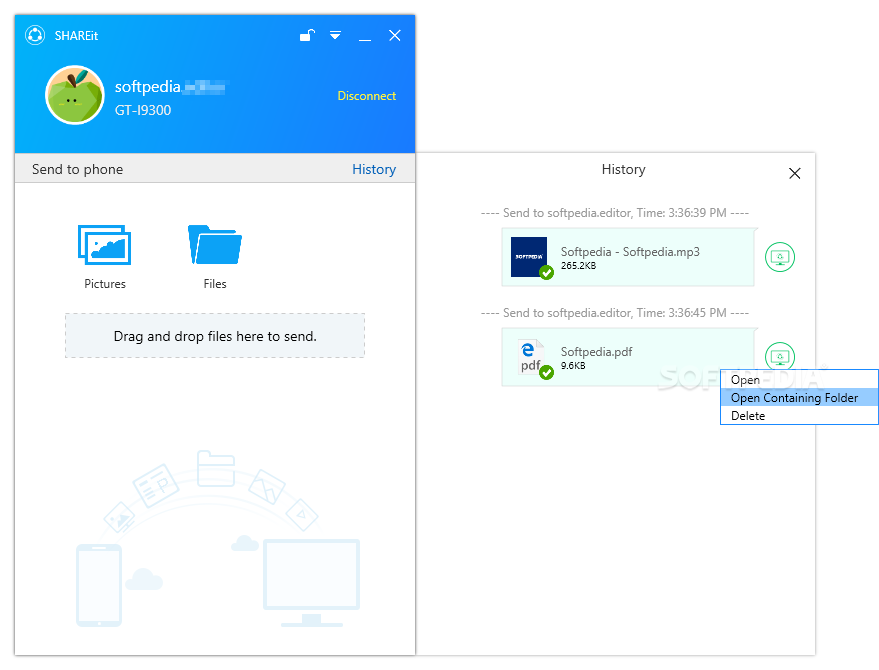This screenshot has width=879, height=670.
Task: Choose Open from the context menu
Action: pyautogui.click(x=799, y=380)
